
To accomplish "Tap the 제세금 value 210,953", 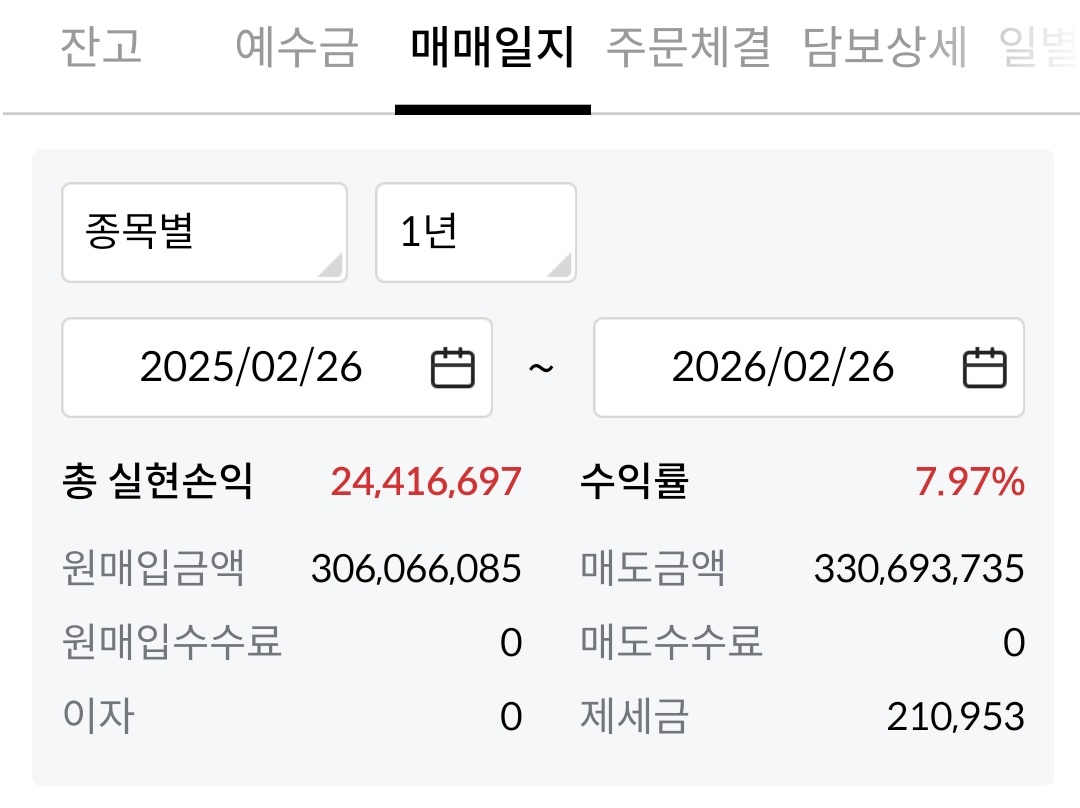I will [x=955, y=716].
